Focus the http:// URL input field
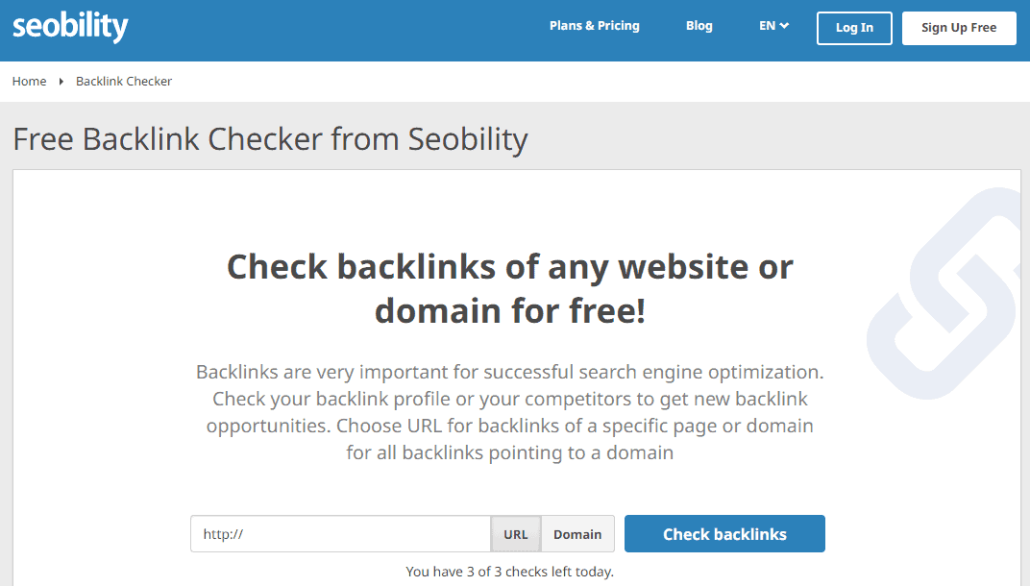This screenshot has height=586, width=1030. point(340,533)
